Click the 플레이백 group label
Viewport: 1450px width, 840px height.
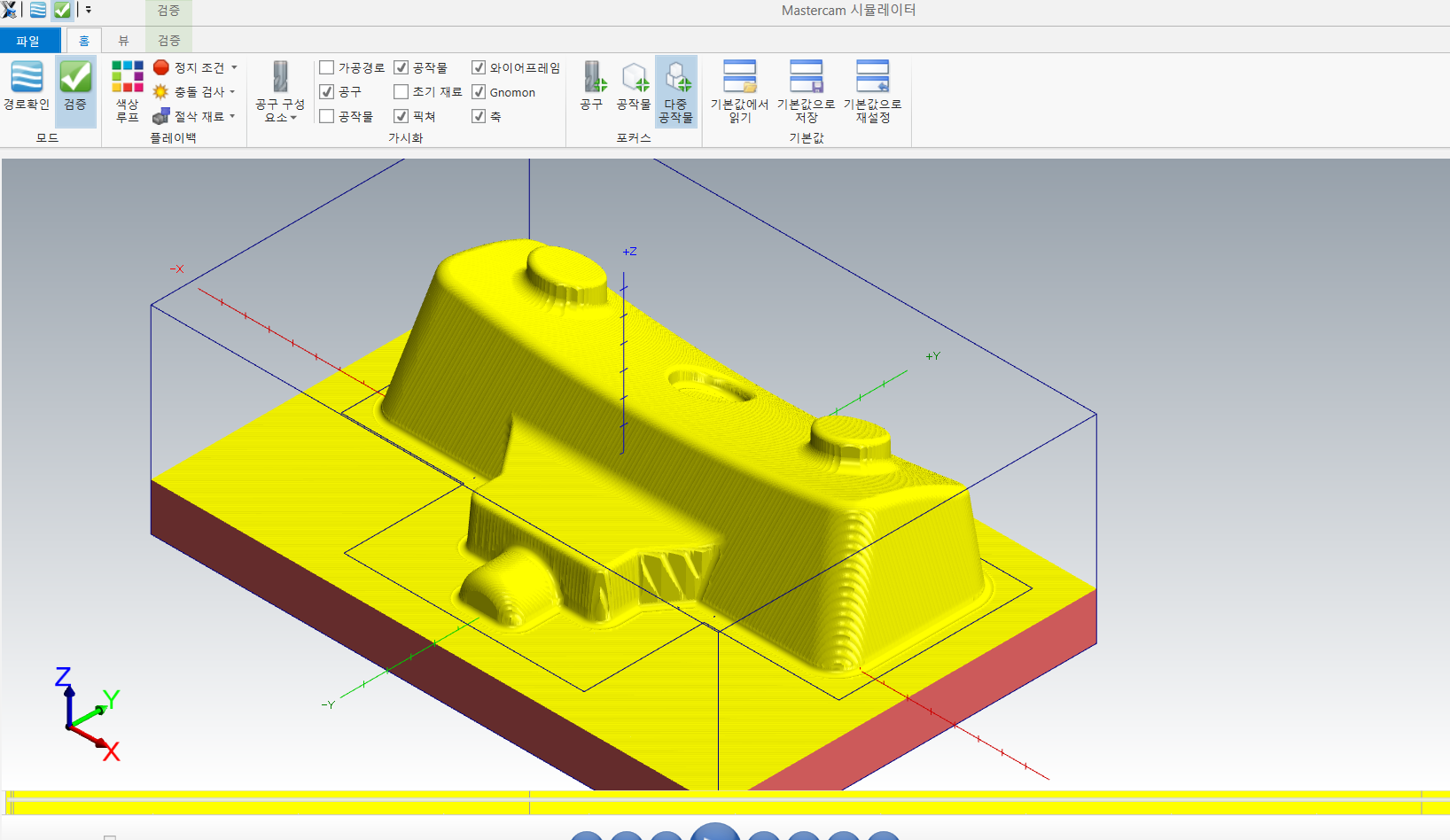pyautogui.click(x=173, y=138)
